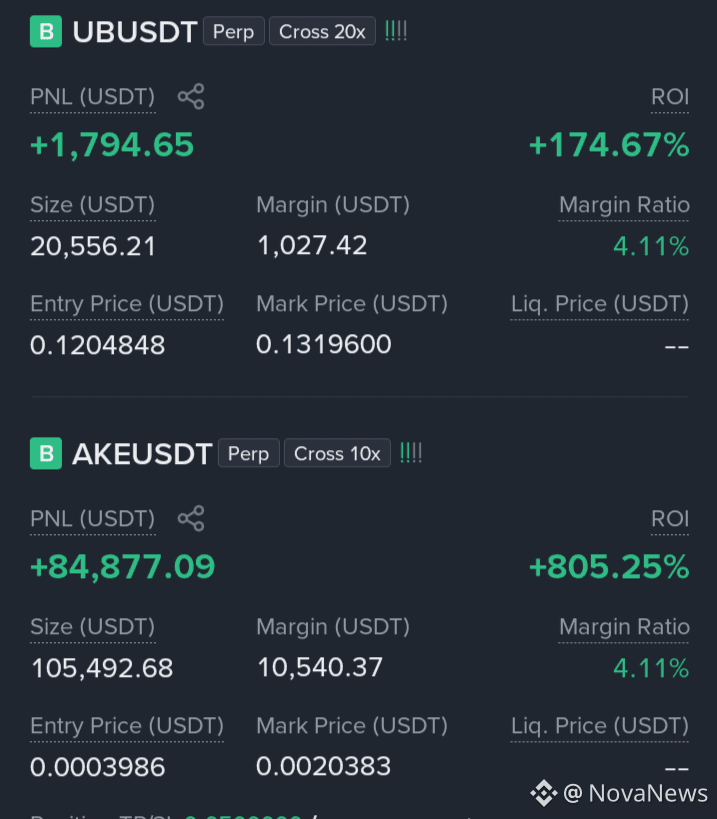Tap the ROI label of UBUSDT position
The height and width of the screenshot is (819, 717).
[x=670, y=97]
